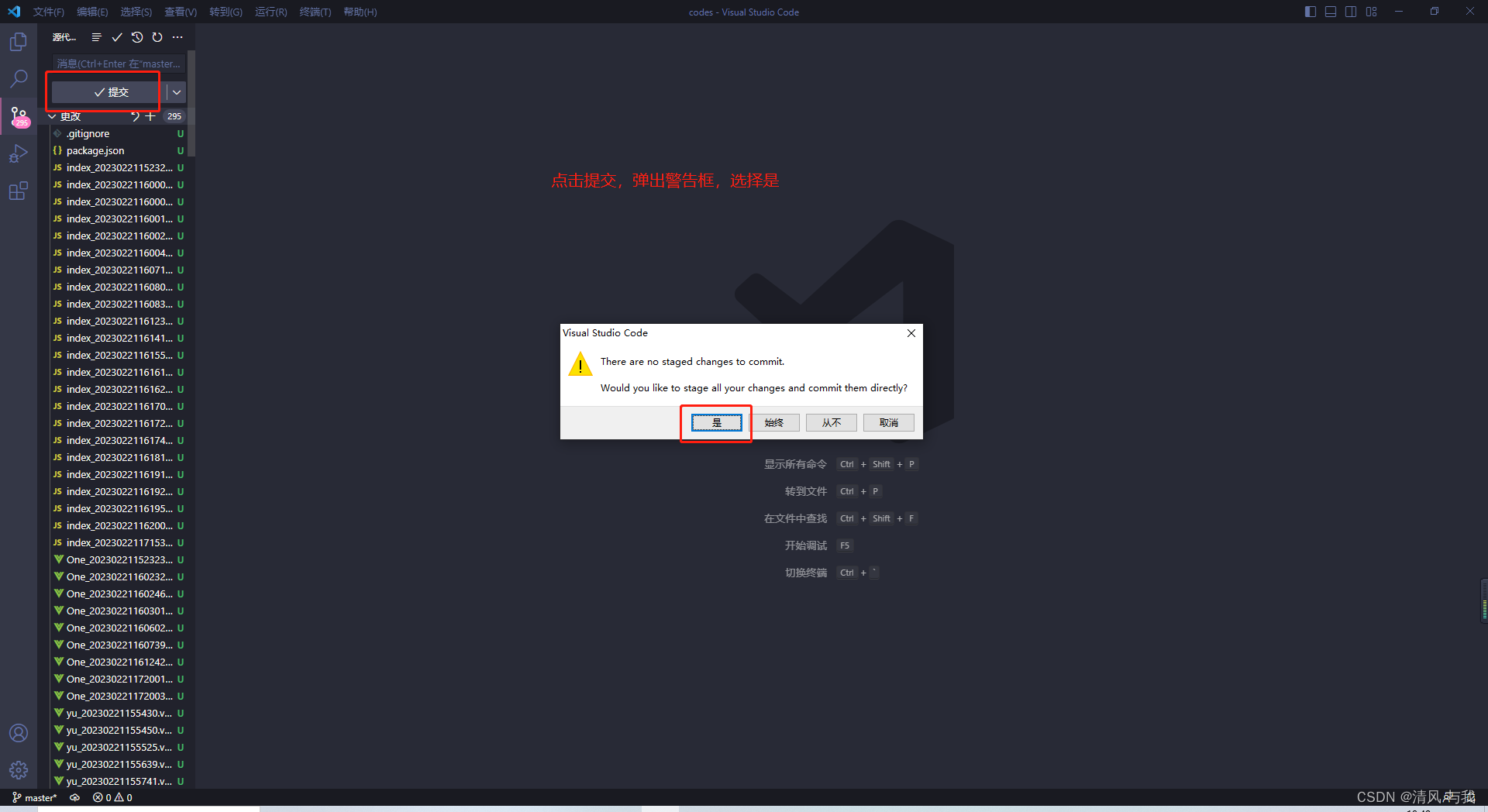Select file index_2023022117153...
1488x812 pixels.
[116, 542]
